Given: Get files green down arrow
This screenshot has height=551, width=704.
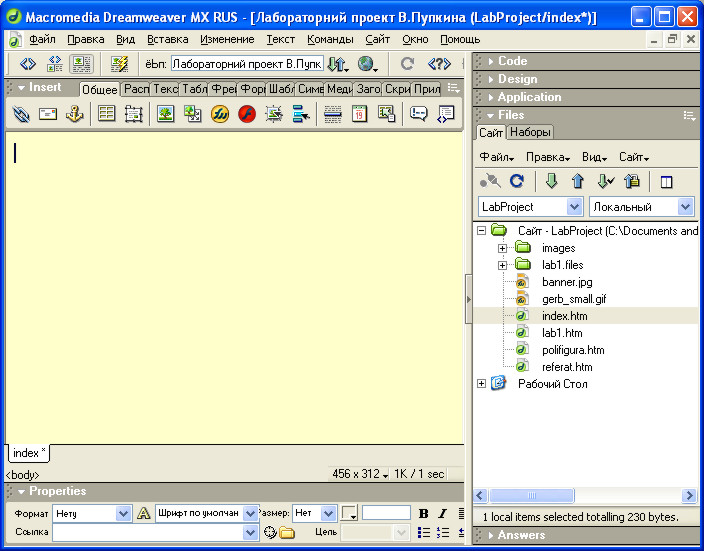Looking at the screenshot, I should pos(551,181).
